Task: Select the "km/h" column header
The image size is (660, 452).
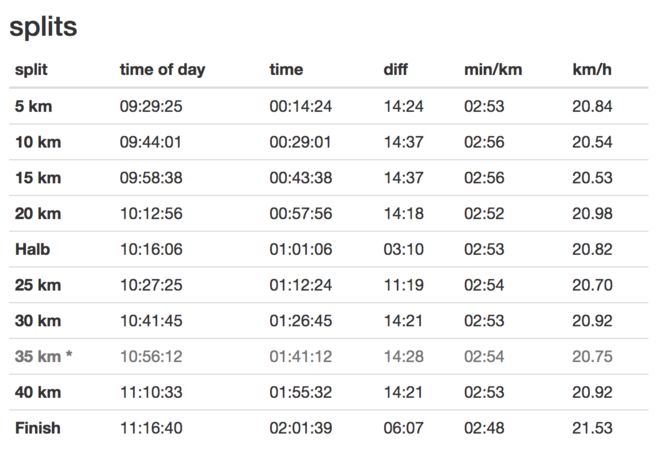Action: pyautogui.click(x=591, y=70)
